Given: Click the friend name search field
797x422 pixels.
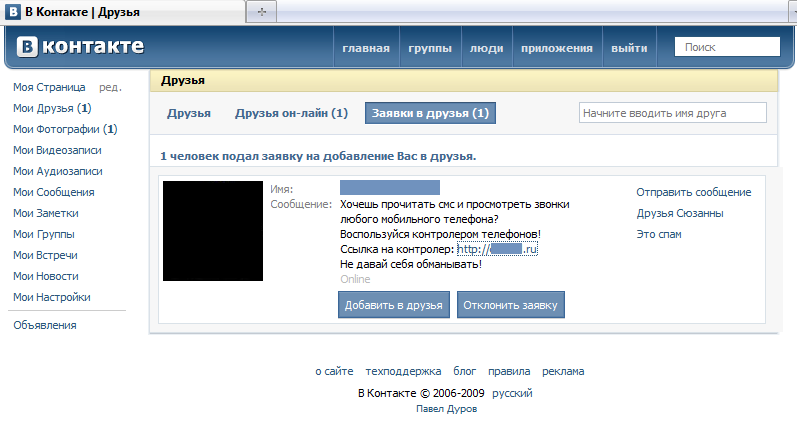Looking at the screenshot, I should 672,113.
